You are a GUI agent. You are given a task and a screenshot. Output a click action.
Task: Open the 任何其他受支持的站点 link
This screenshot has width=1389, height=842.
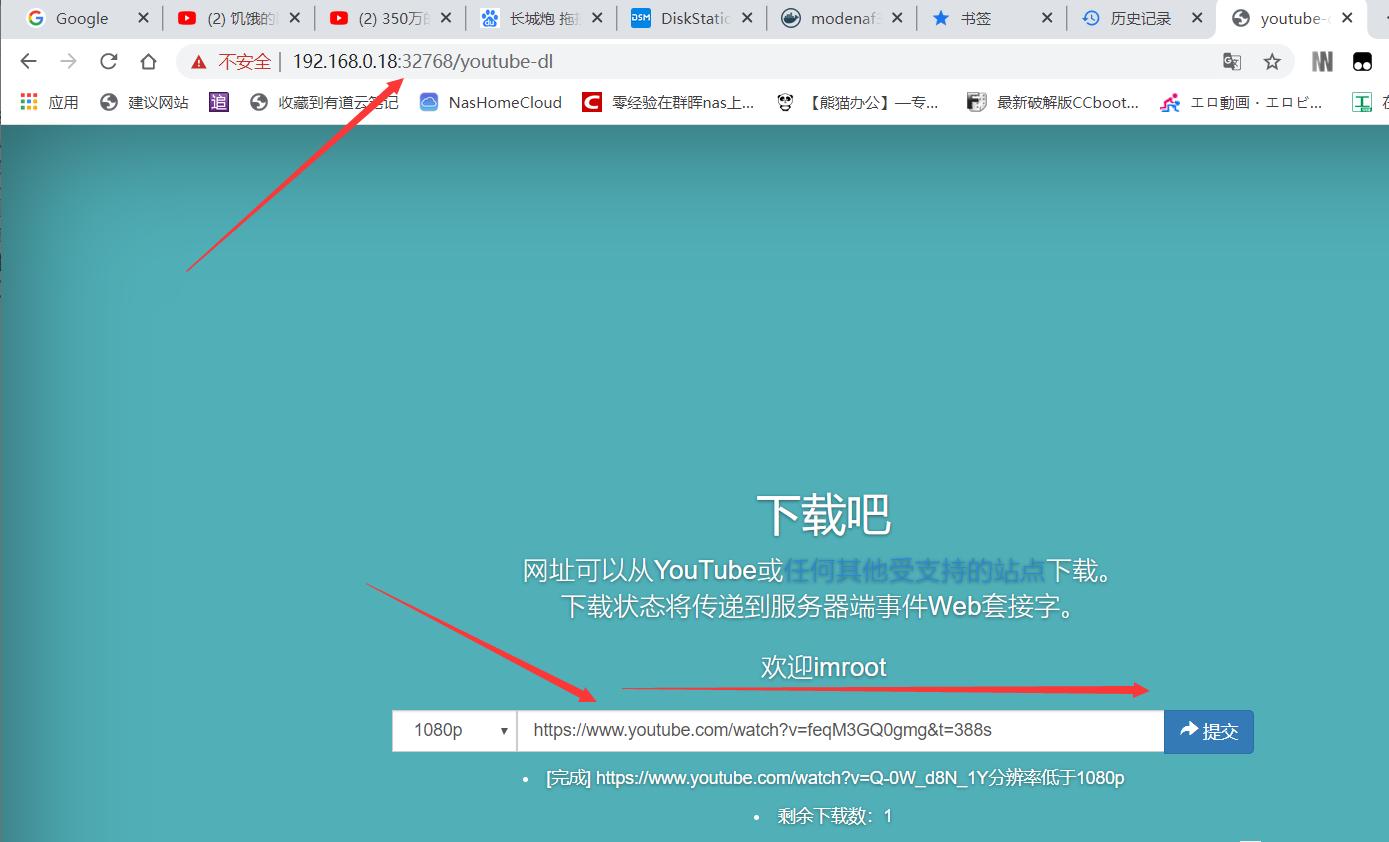(x=916, y=570)
